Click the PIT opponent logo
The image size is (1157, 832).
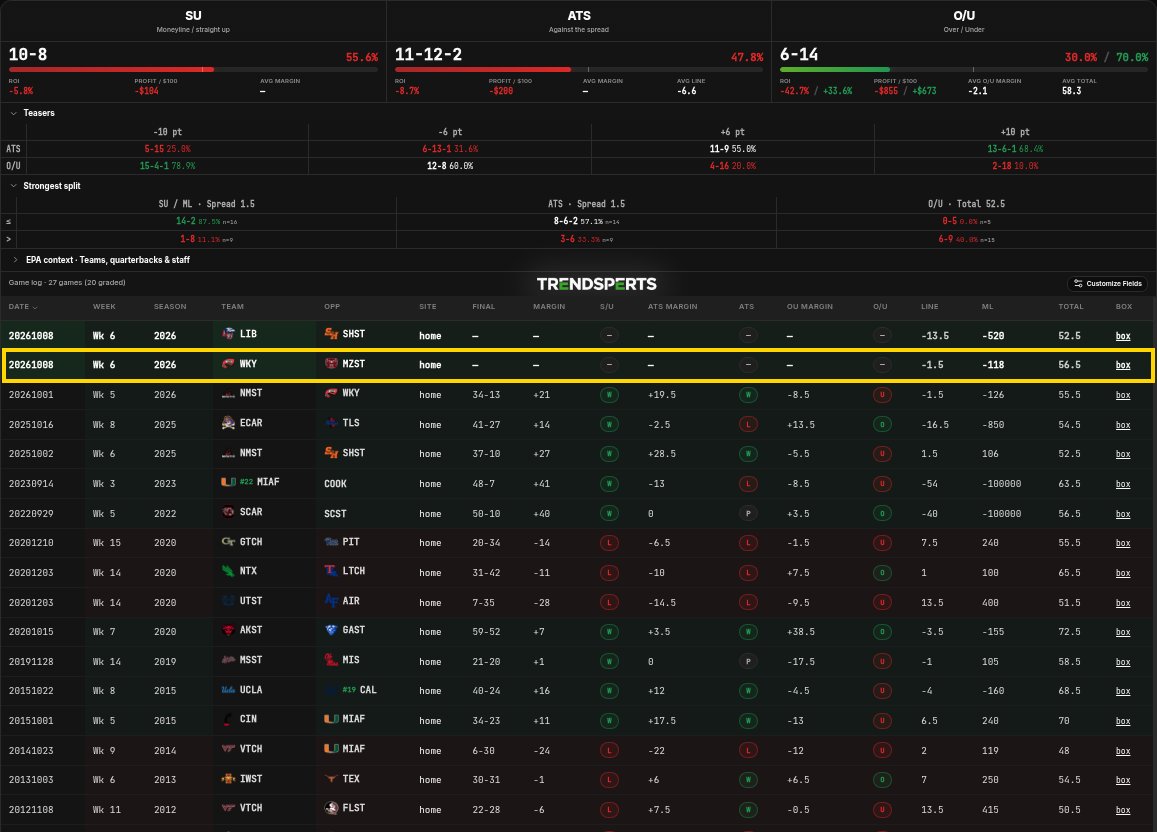(331, 541)
